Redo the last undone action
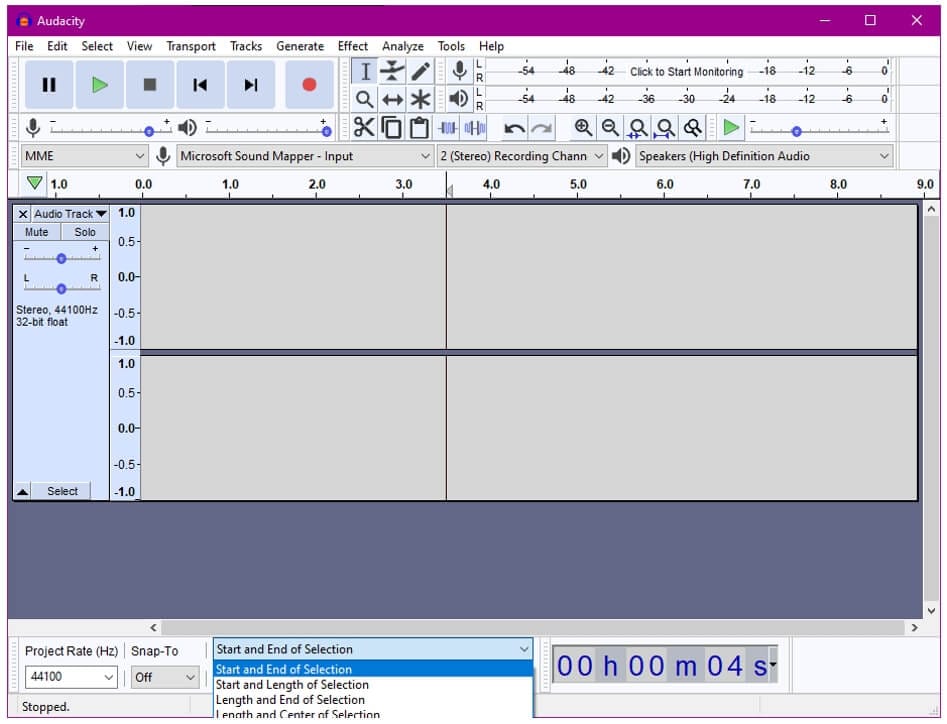 [542, 128]
